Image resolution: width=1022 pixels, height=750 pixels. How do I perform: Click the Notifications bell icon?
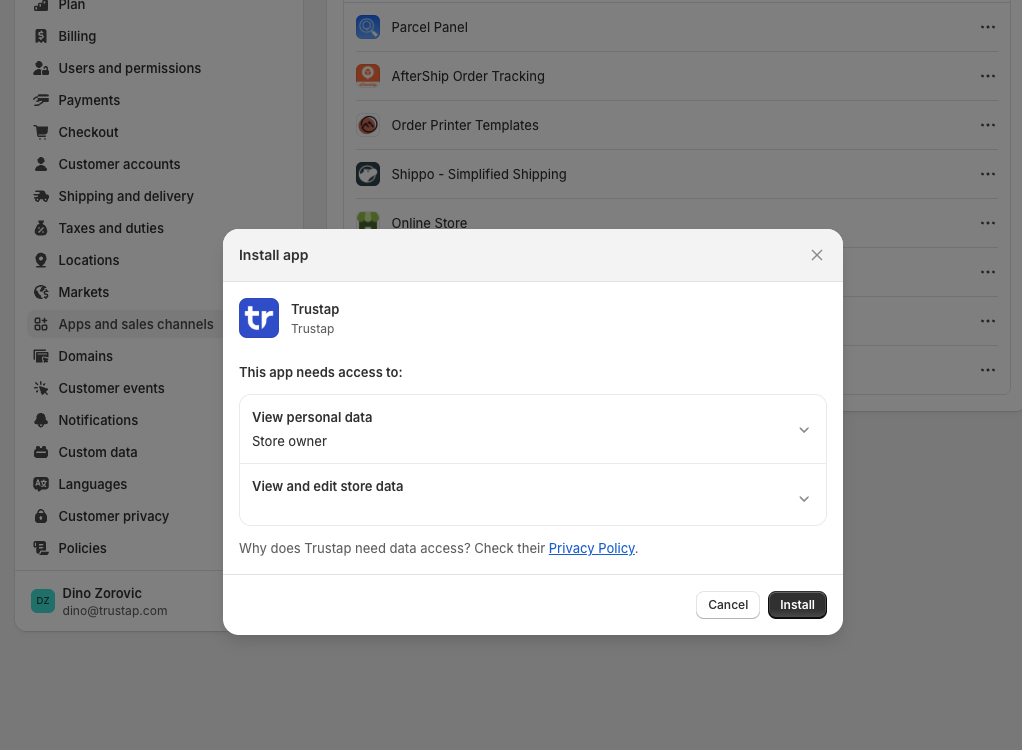(x=41, y=420)
